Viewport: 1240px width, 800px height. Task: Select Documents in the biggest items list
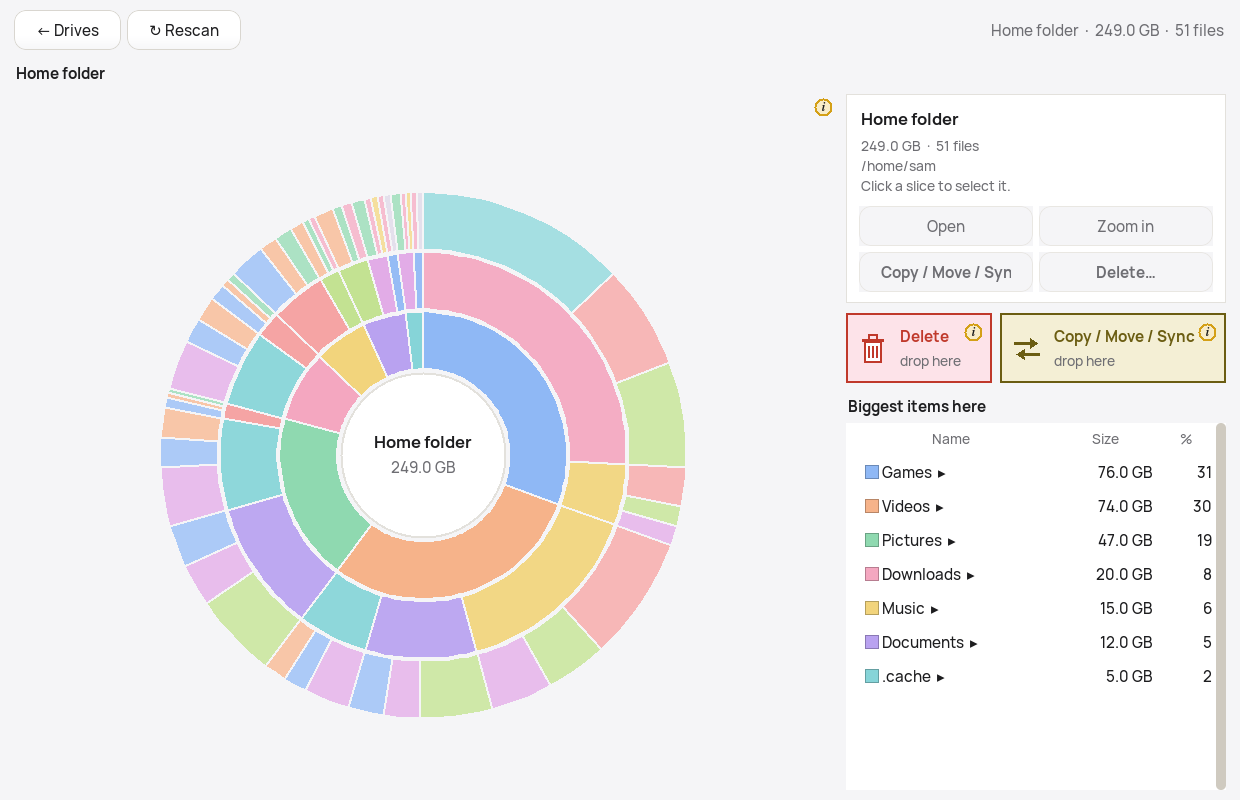coord(1031,642)
